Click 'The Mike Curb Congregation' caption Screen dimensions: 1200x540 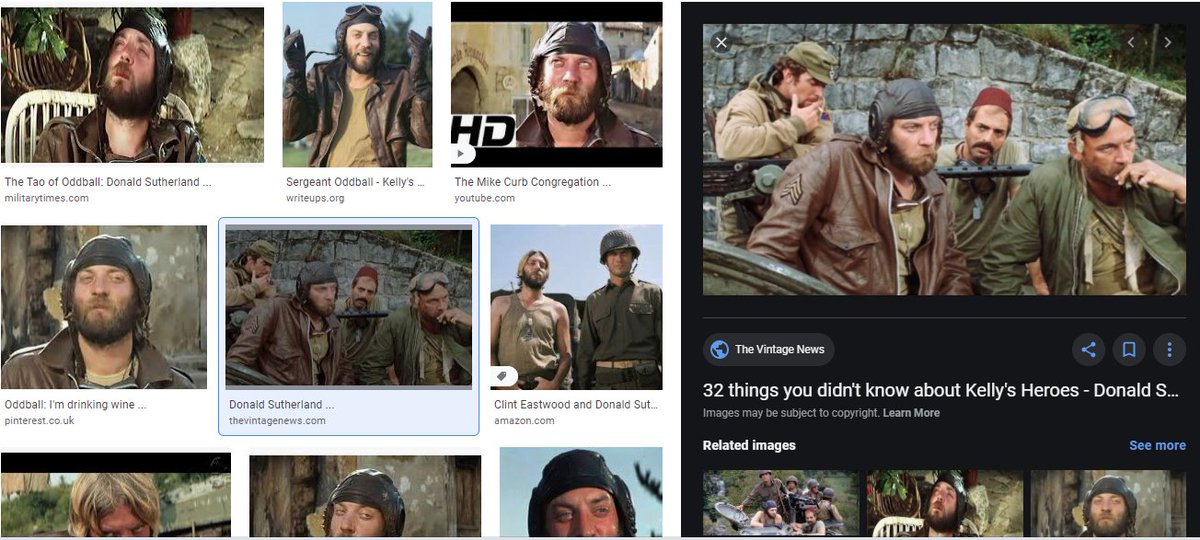tap(532, 182)
